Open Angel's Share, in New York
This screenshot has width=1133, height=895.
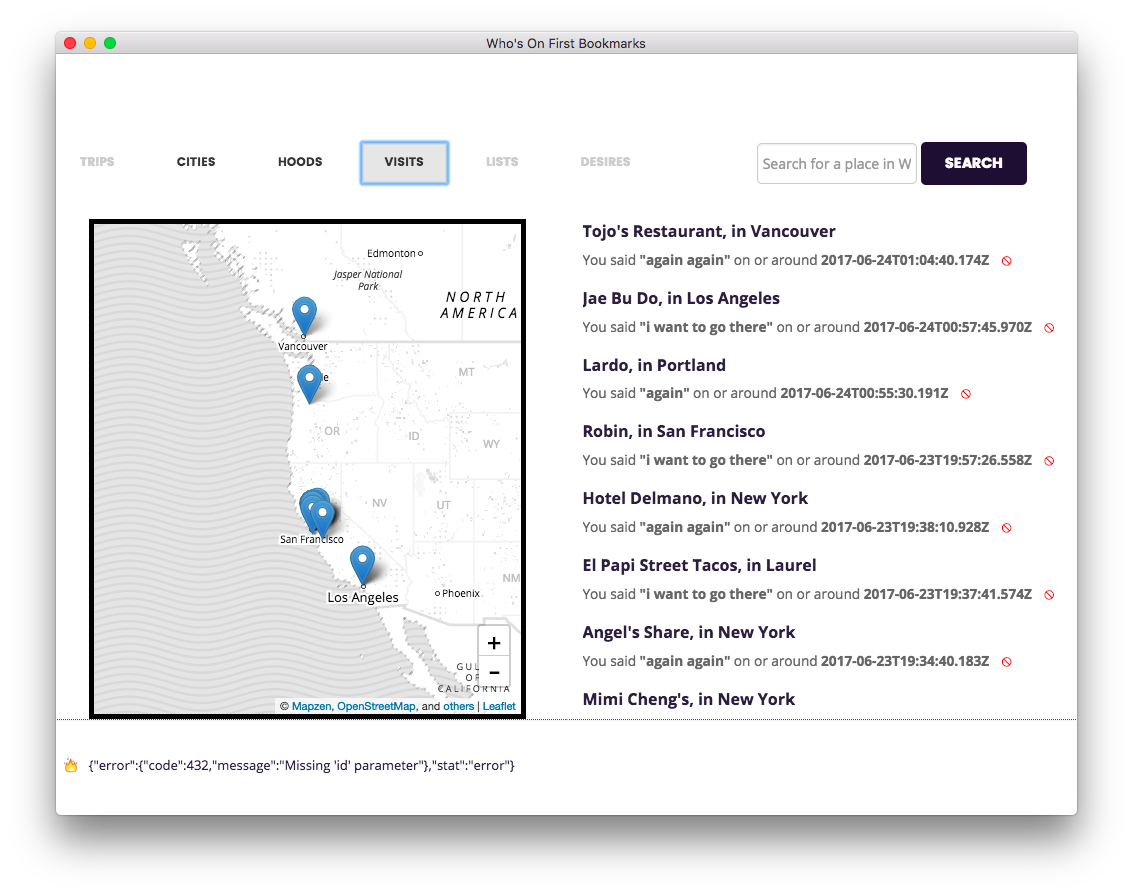pyautogui.click(x=689, y=633)
